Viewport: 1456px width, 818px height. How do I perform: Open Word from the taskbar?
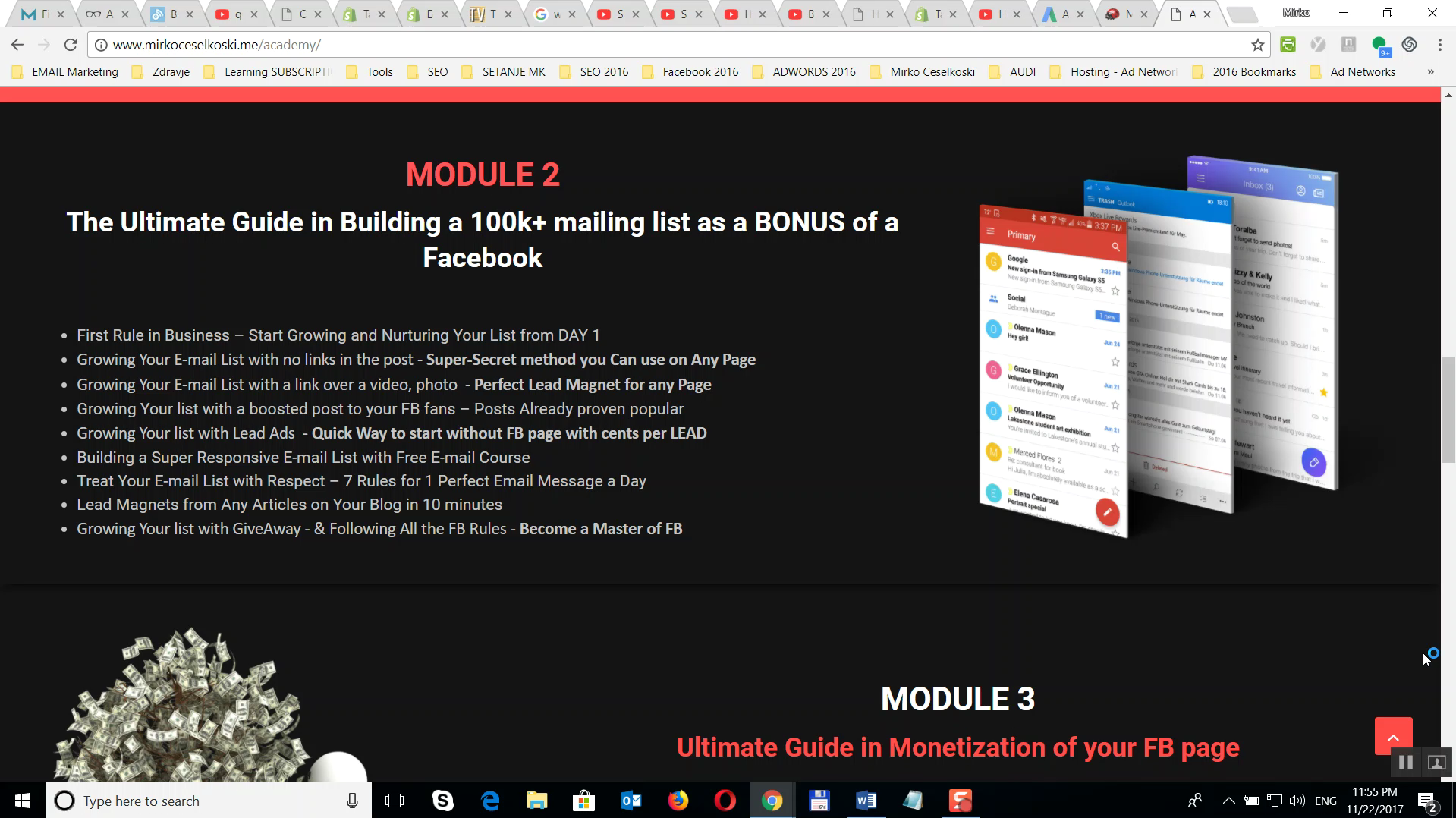tap(866, 801)
